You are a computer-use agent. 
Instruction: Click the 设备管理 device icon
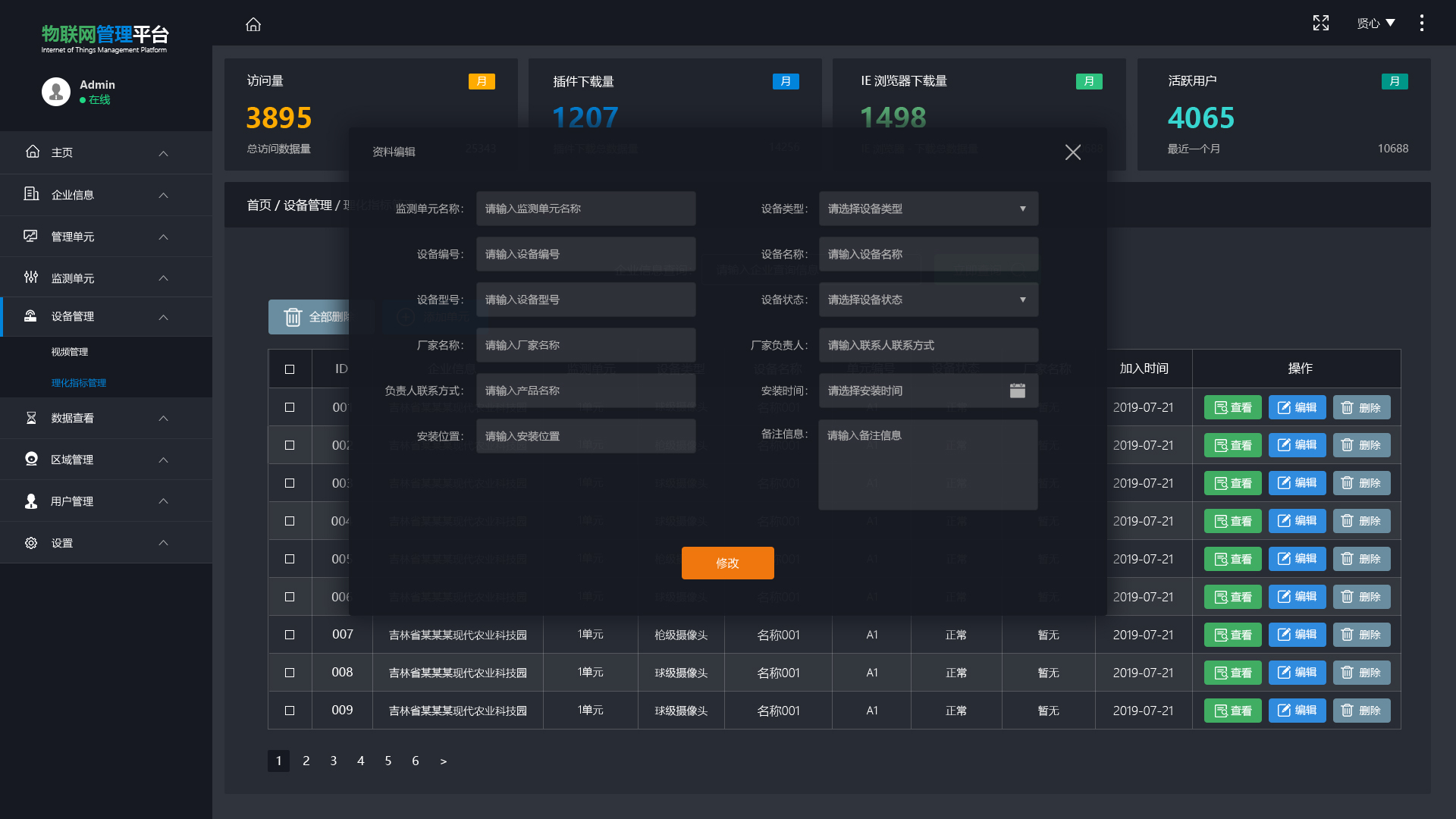click(x=30, y=316)
